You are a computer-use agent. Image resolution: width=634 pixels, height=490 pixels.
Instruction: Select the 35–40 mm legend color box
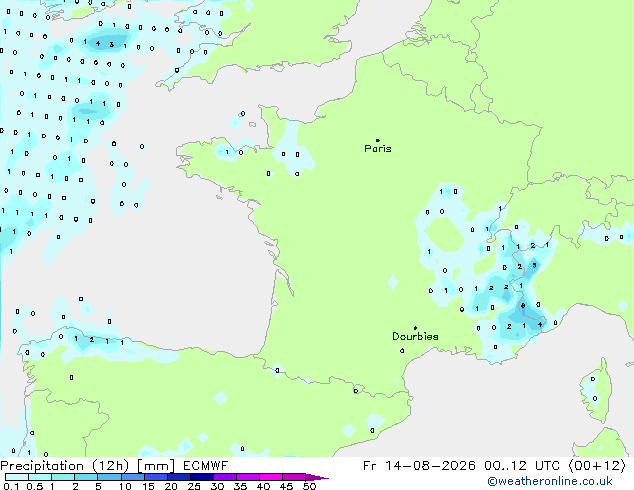(247, 477)
